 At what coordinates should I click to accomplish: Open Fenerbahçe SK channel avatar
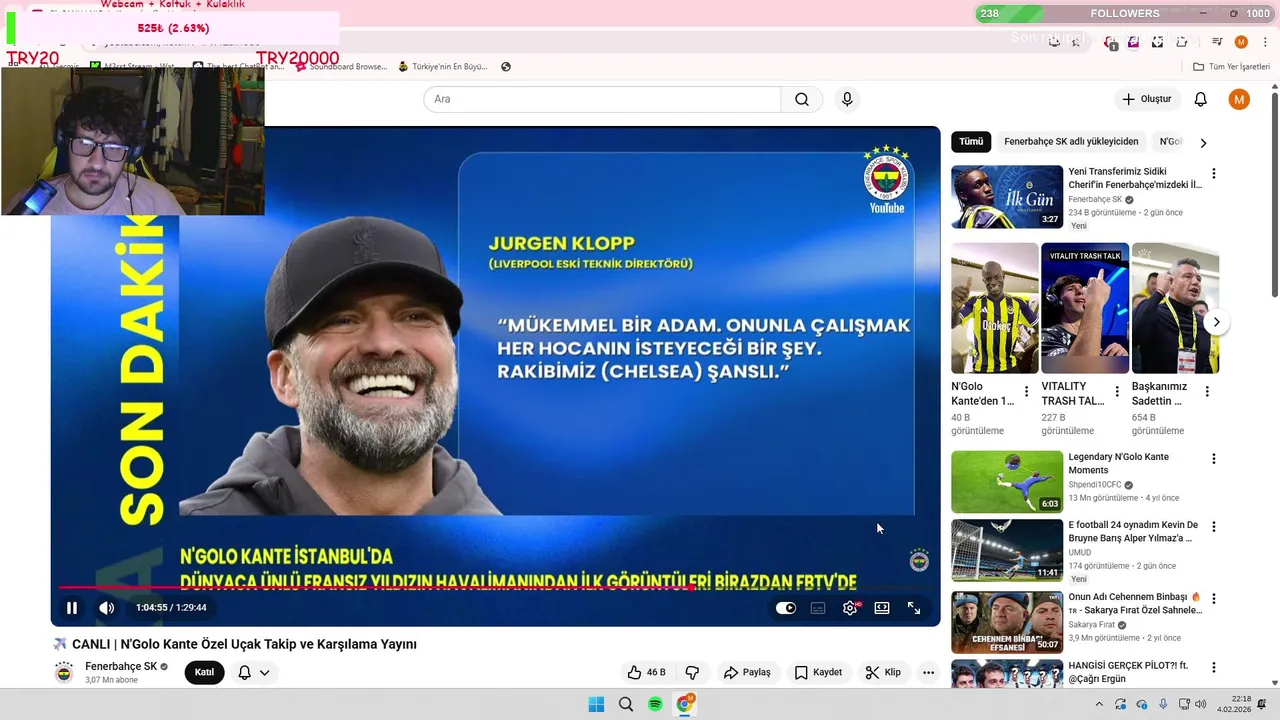pos(64,672)
